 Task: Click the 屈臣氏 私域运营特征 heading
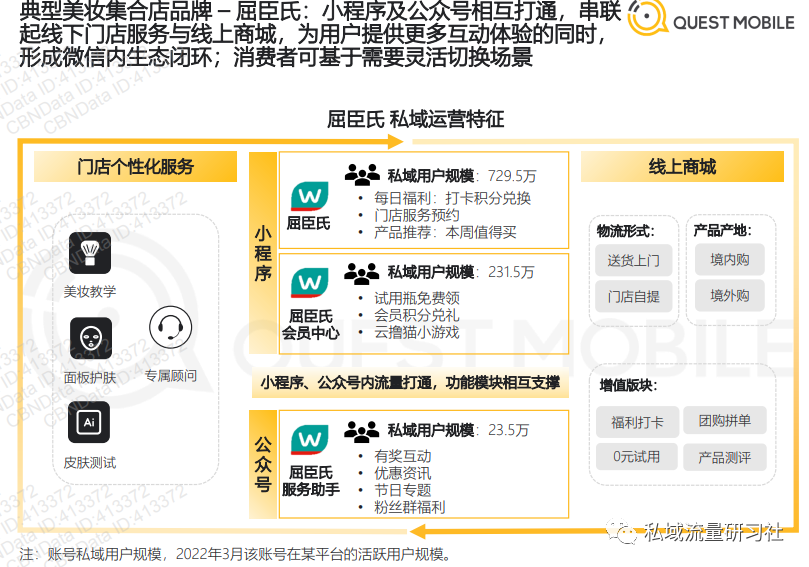click(415, 119)
